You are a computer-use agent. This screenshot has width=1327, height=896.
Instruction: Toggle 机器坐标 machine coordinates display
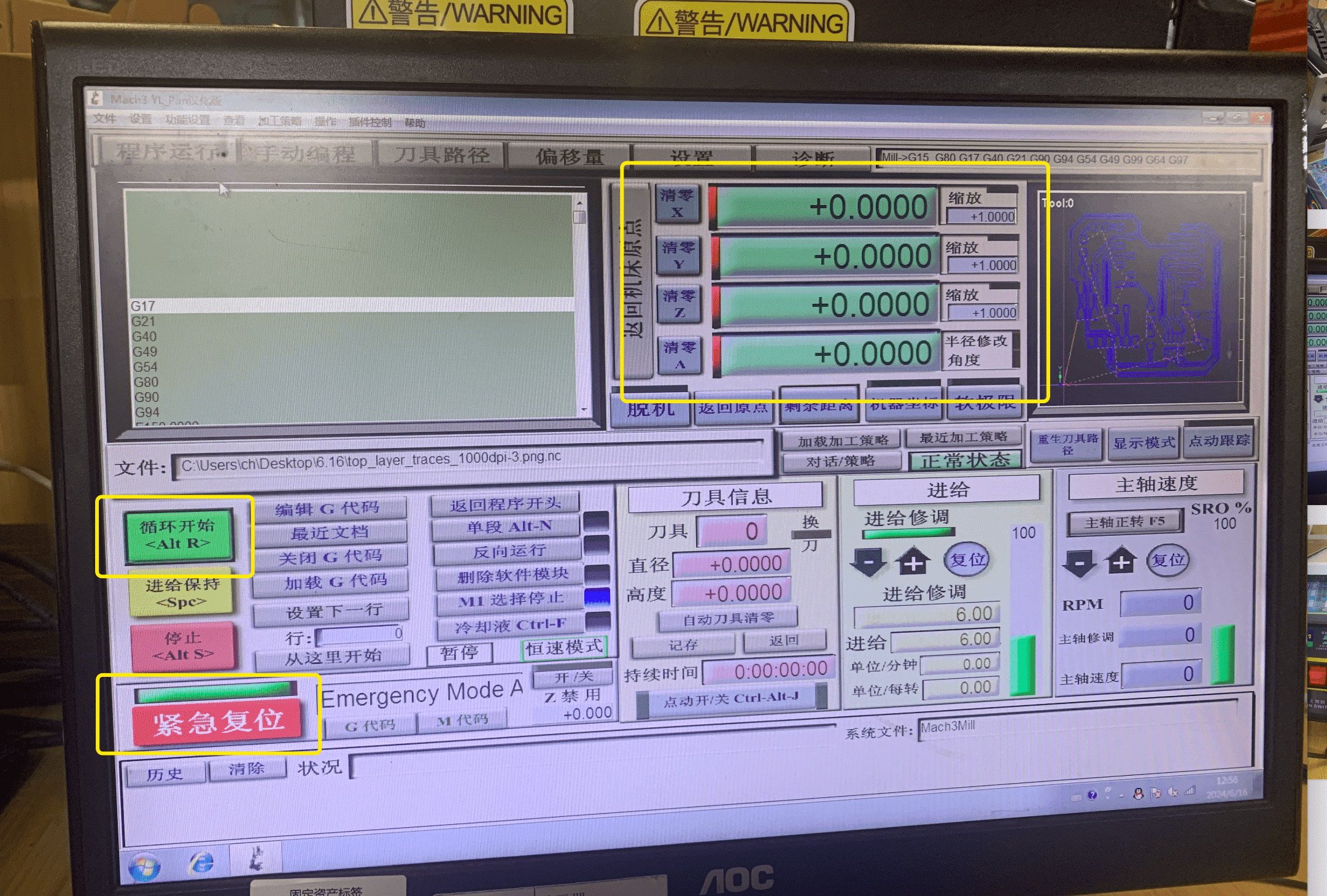tap(903, 404)
